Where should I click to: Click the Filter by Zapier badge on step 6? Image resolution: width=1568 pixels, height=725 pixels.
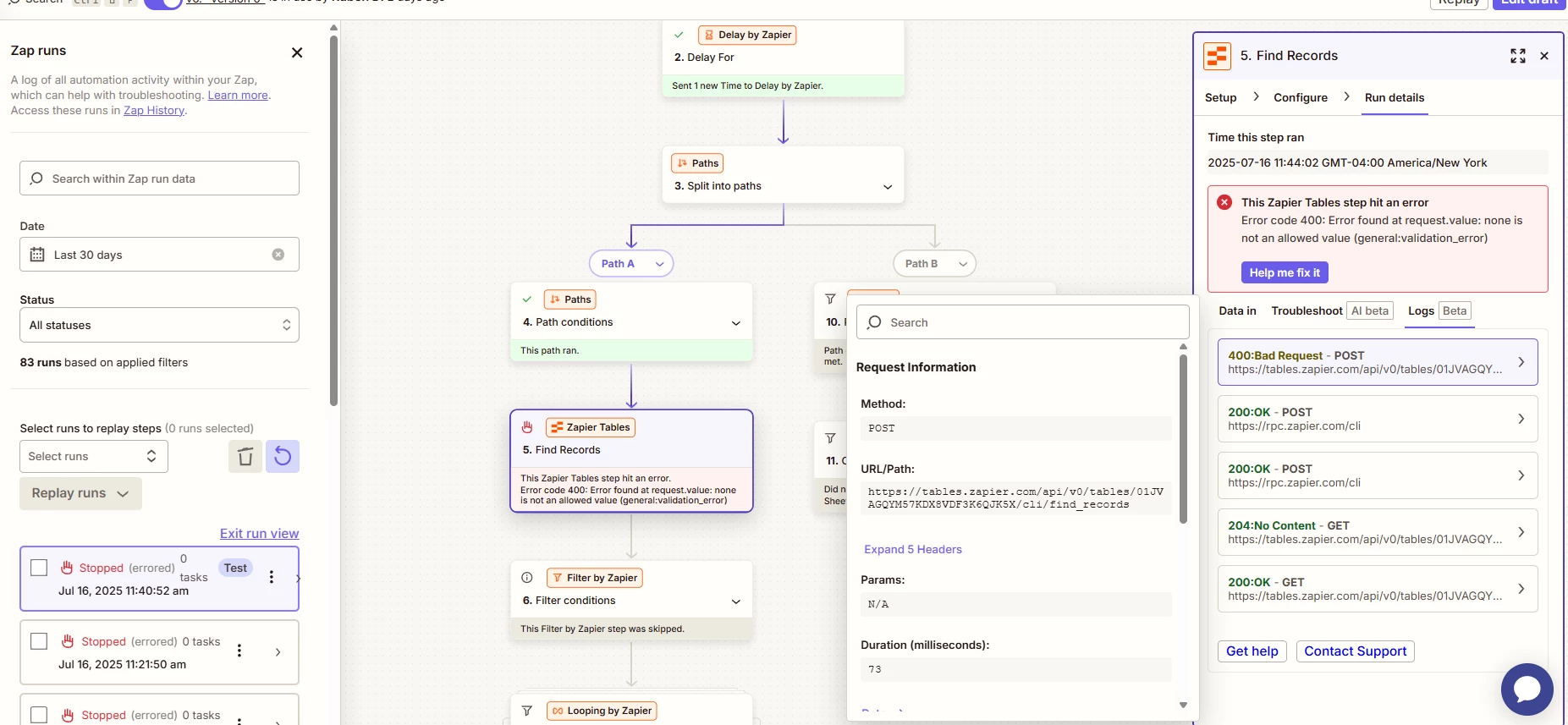coord(595,578)
